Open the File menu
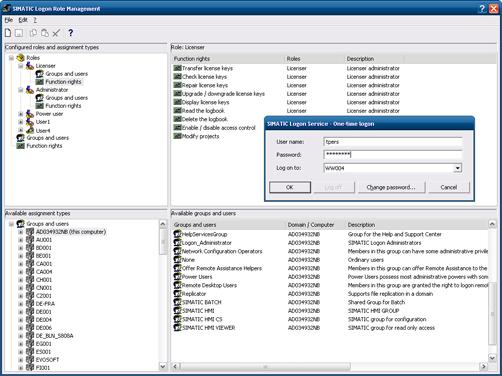502x376 pixels. coord(9,20)
